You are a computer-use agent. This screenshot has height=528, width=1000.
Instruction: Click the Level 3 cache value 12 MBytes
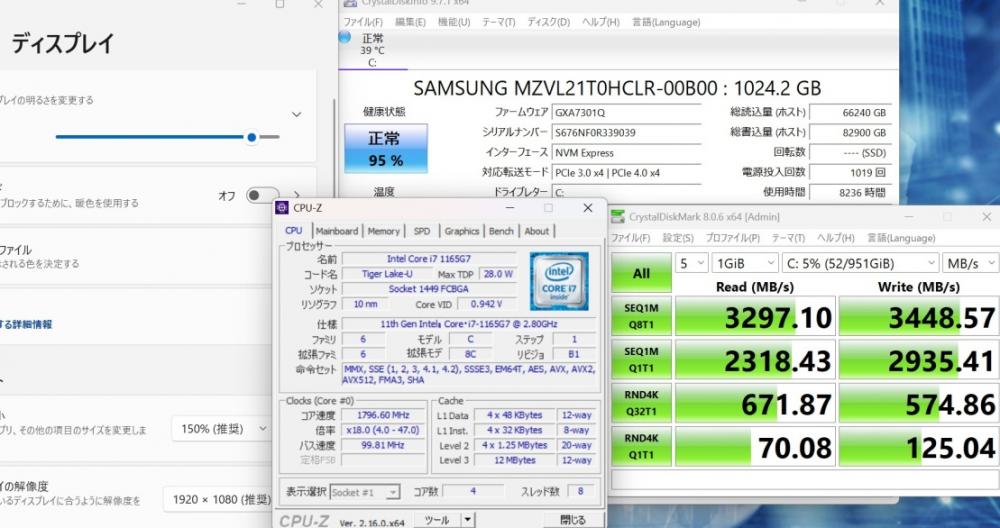coord(514,460)
